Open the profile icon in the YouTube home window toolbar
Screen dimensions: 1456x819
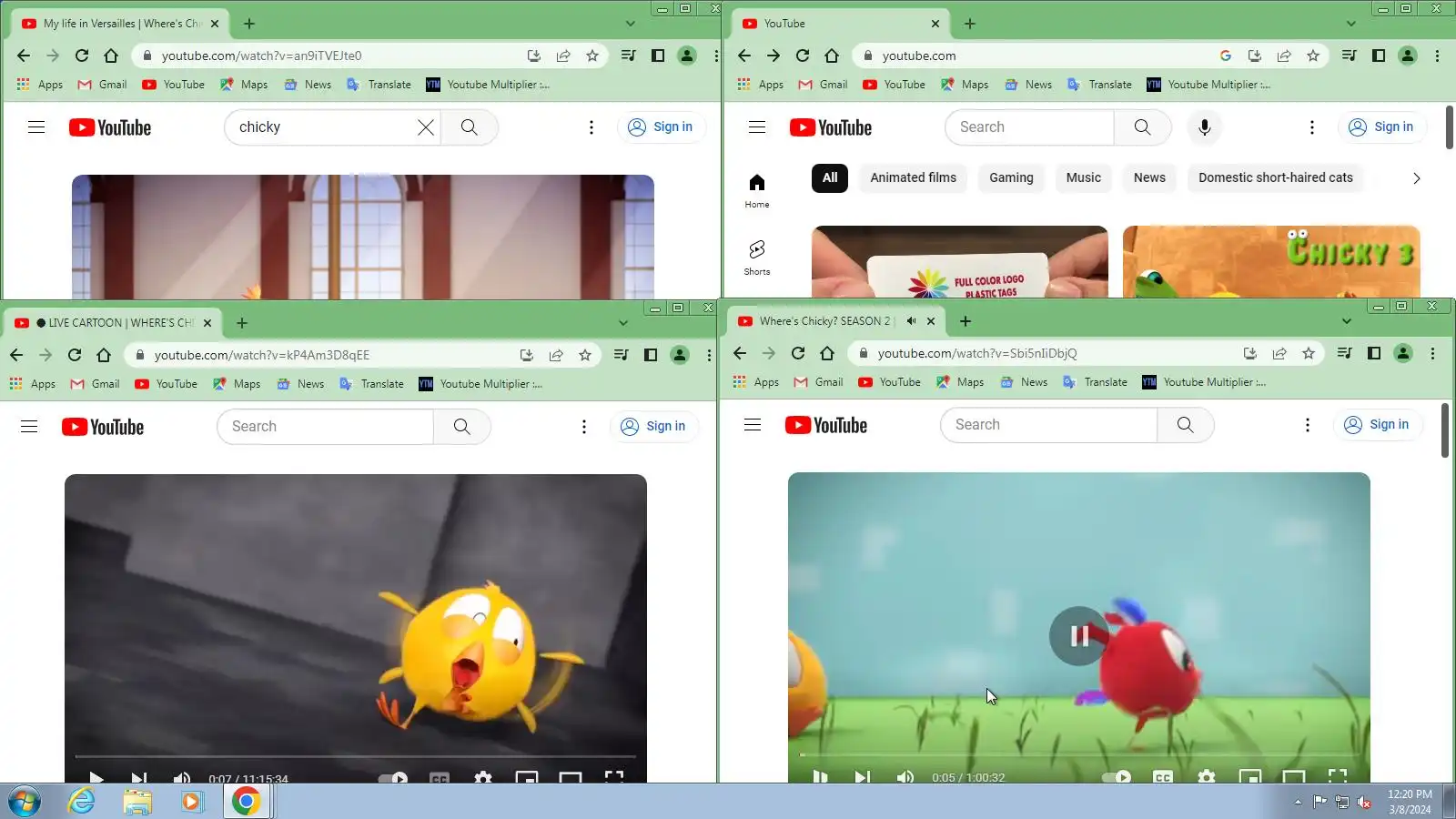coord(1408,56)
